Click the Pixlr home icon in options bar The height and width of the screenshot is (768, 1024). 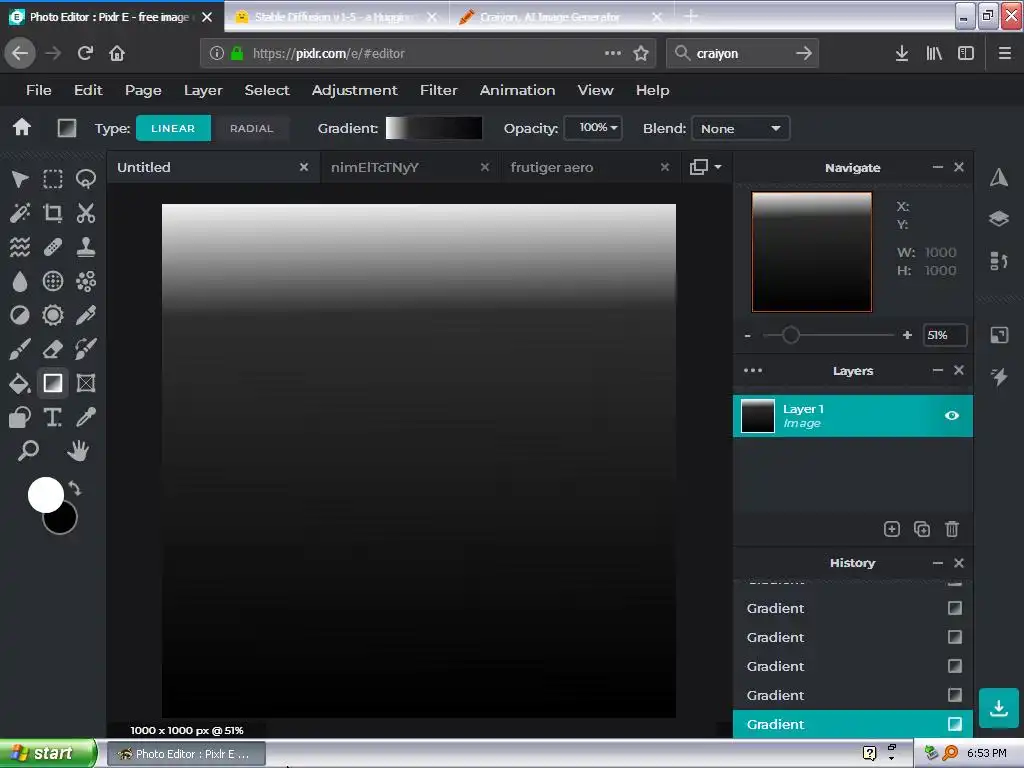[22, 127]
